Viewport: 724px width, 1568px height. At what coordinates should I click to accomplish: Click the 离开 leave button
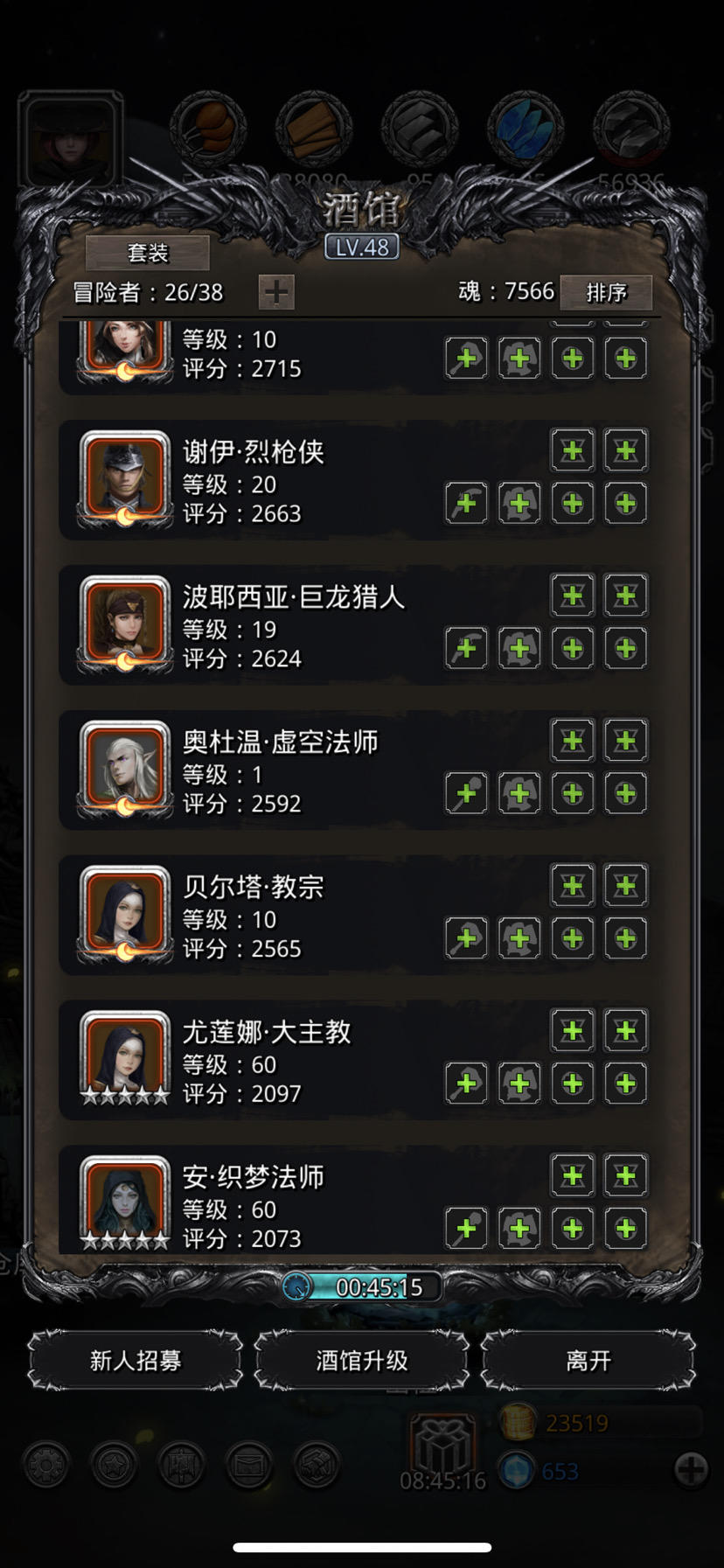click(588, 1360)
